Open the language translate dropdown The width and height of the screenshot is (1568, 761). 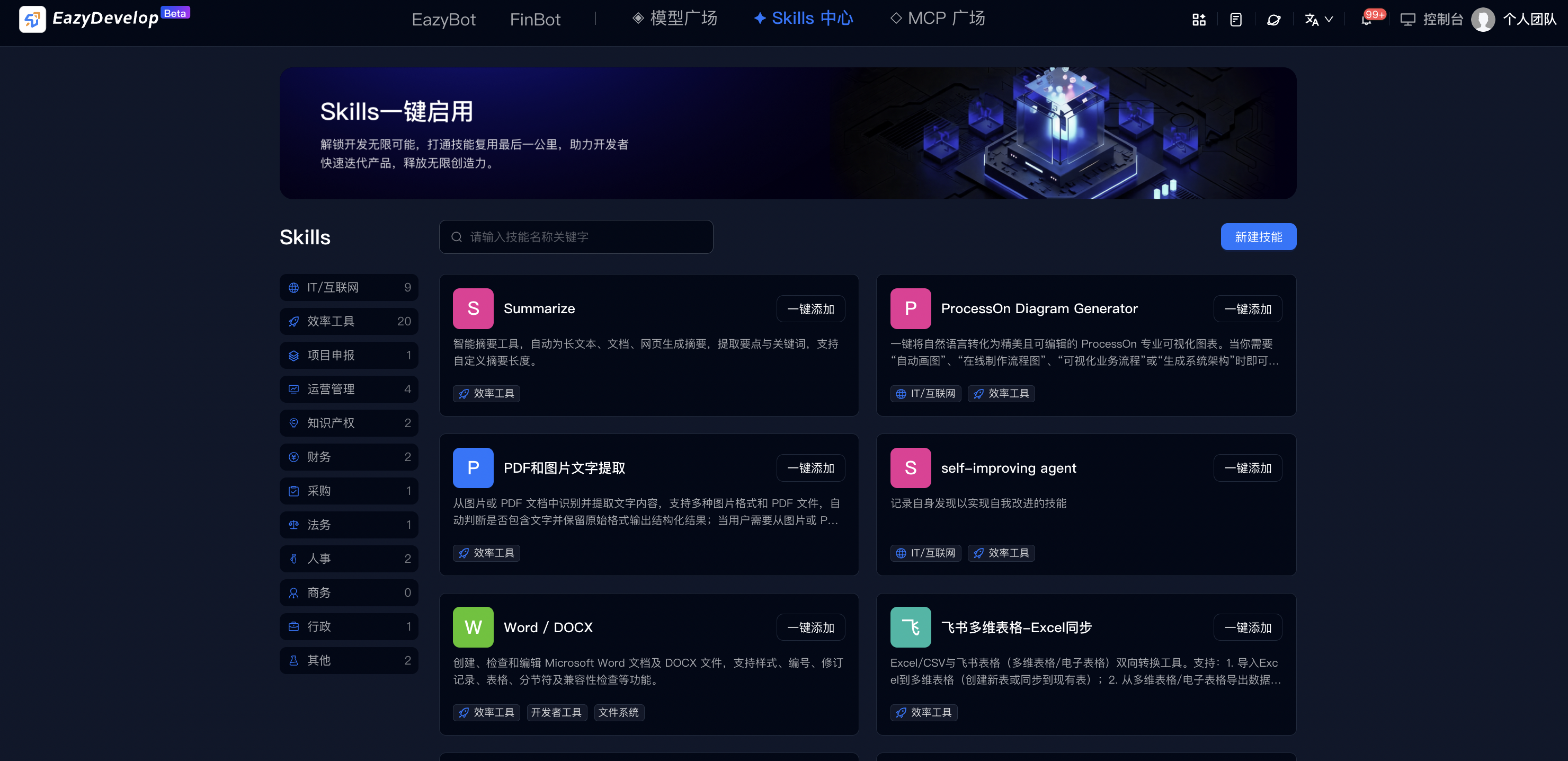pyautogui.click(x=1318, y=20)
